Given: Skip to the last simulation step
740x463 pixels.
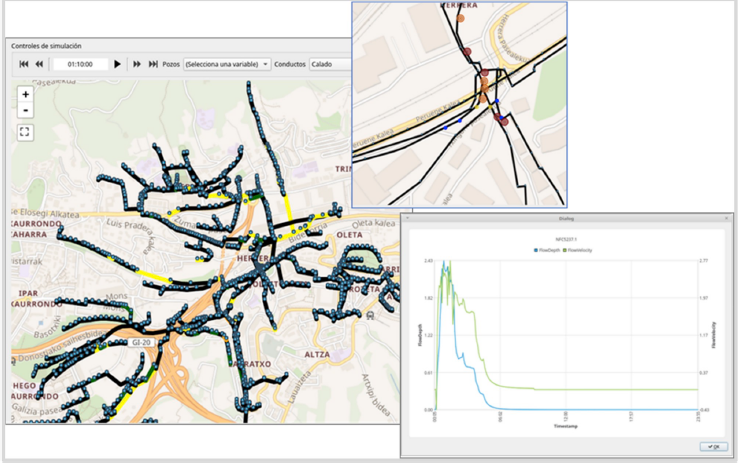Looking at the screenshot, I should 153,64.
